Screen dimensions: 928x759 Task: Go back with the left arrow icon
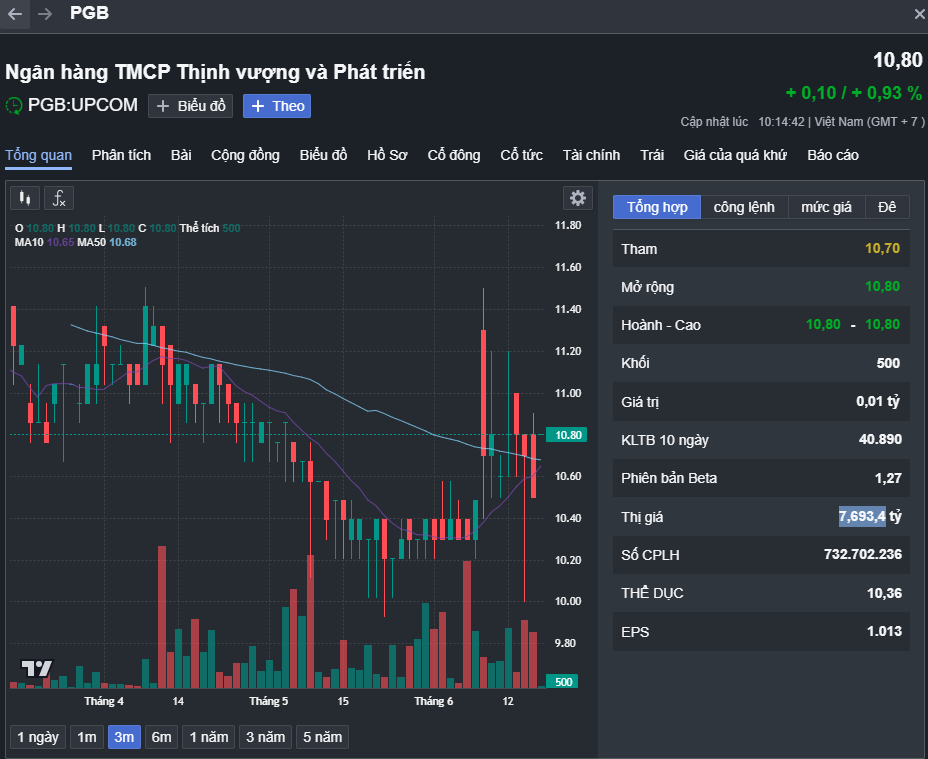[15, 14]
